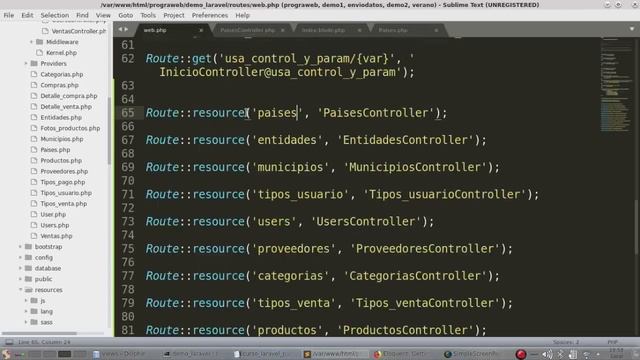The image size is (640, 360).
Task: Open Productos.php in sidebar
Action: click(61, 160)
